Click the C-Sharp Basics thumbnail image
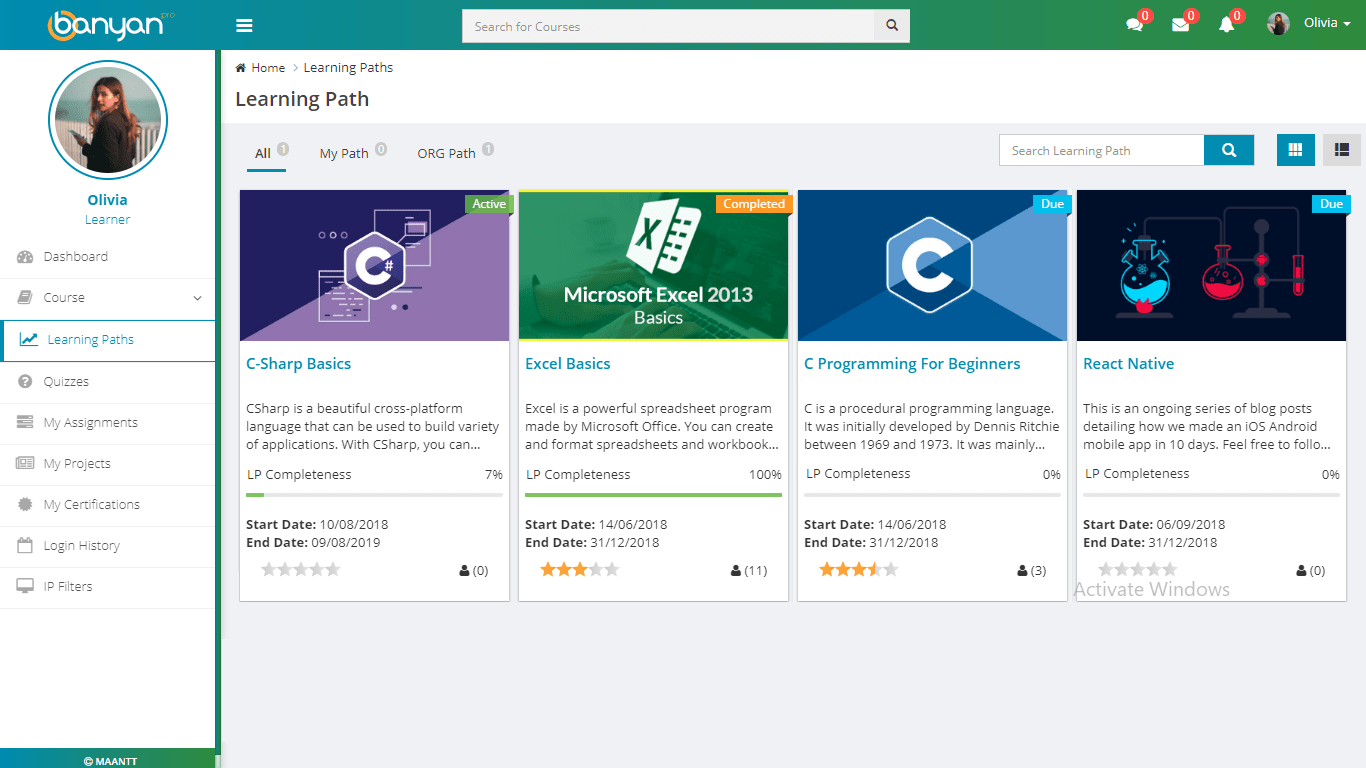This screenshot has height=768, width=1366. coord(374,265)
